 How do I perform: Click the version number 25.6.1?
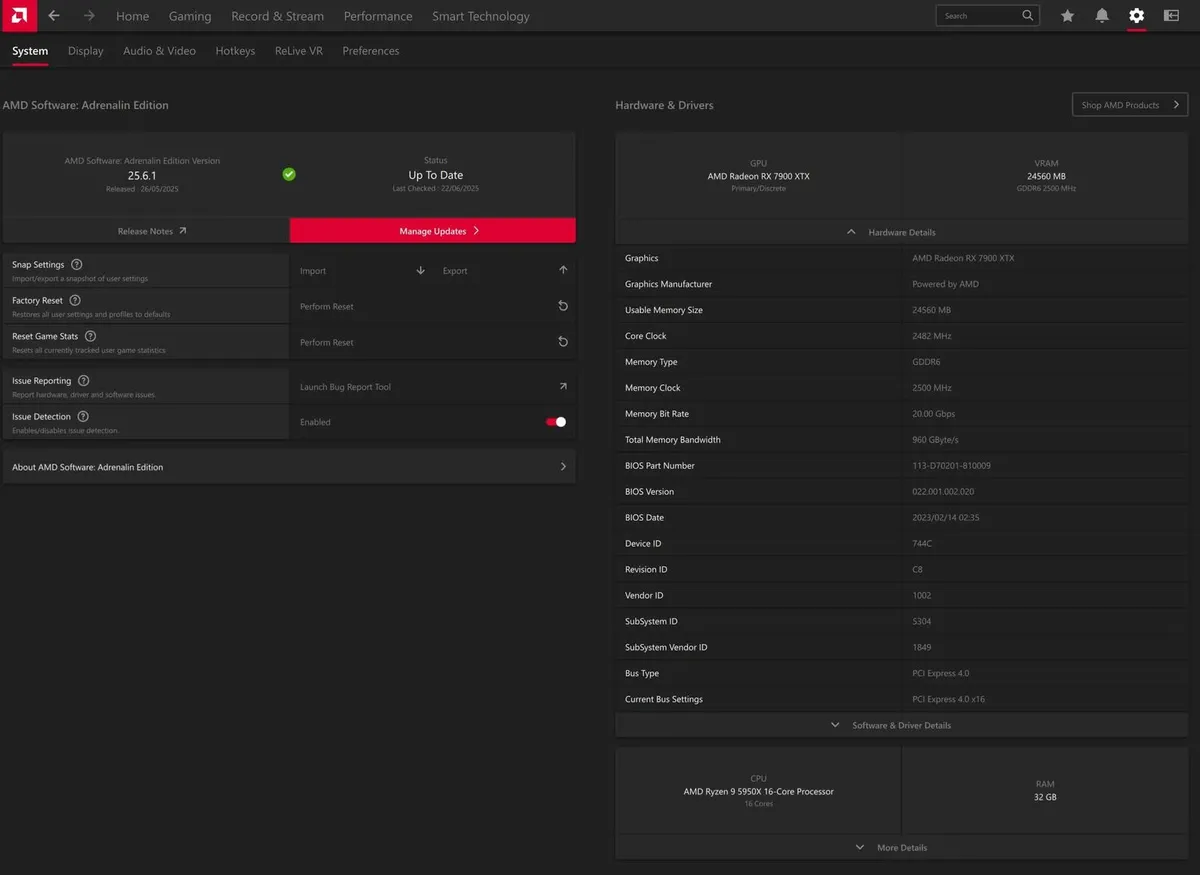click(x=142, y=175)
